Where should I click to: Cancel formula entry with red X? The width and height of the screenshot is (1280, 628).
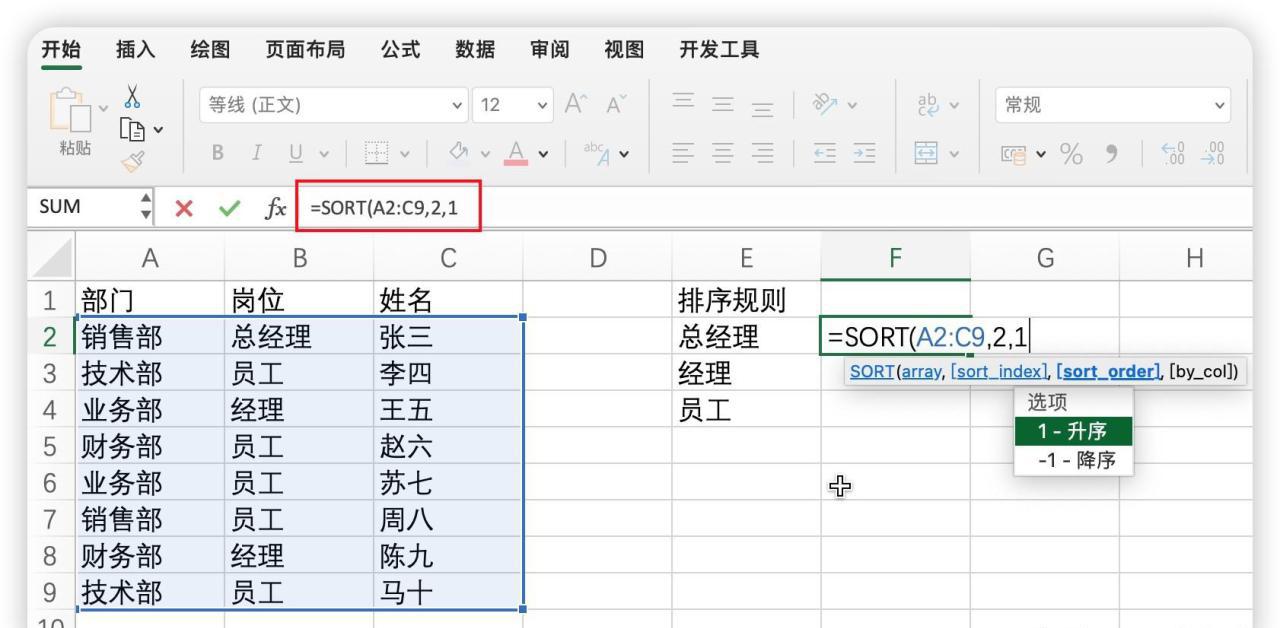point(184,210)
